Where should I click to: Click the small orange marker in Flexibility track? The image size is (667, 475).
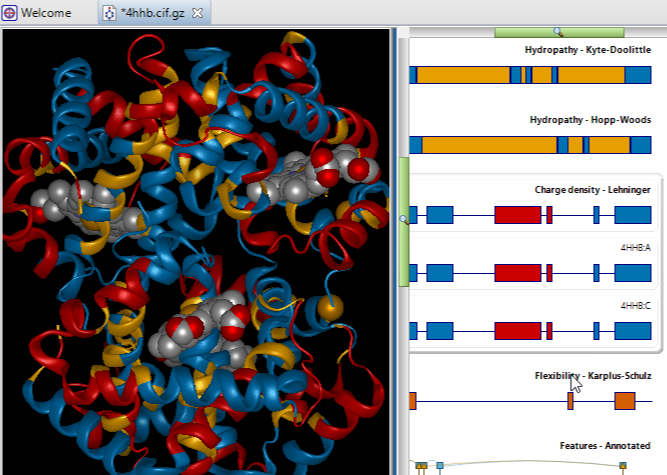coord(570,401)
